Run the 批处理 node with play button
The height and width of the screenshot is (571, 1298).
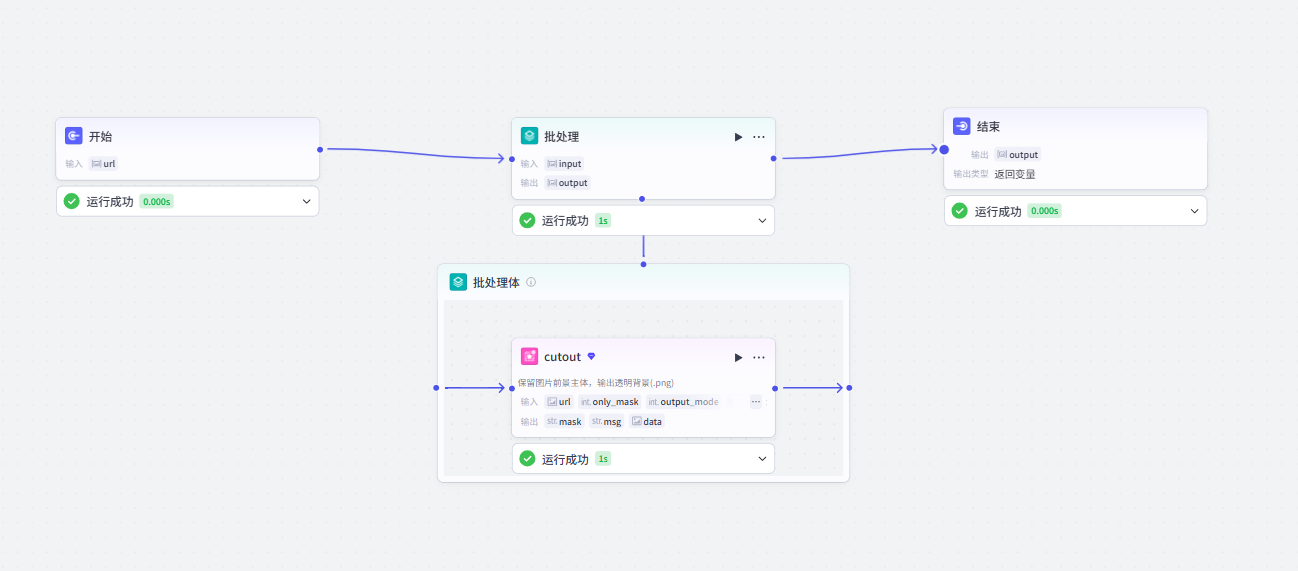click(738, 137)
